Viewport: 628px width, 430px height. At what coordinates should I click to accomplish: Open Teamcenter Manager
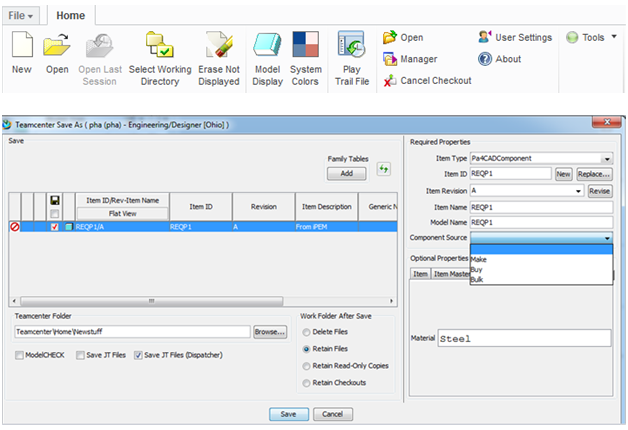pos(410,59)
